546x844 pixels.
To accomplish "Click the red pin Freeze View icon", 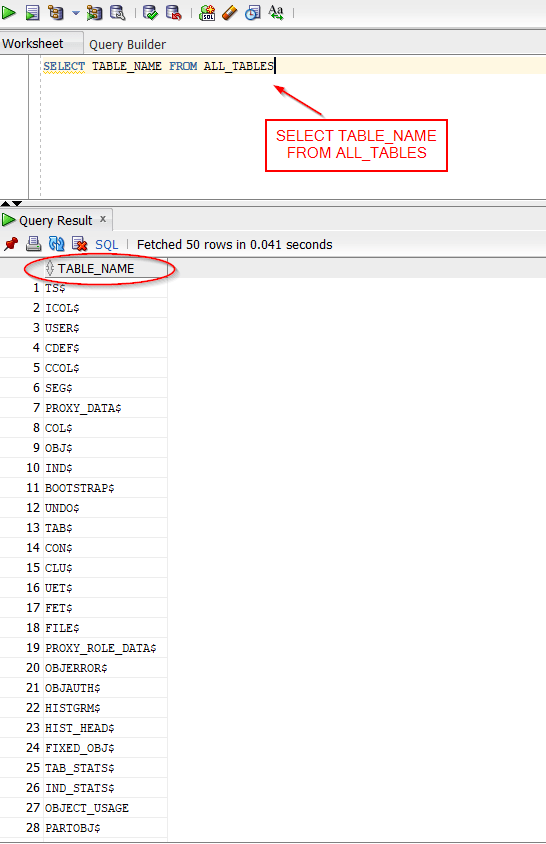I will pos(11,244).
